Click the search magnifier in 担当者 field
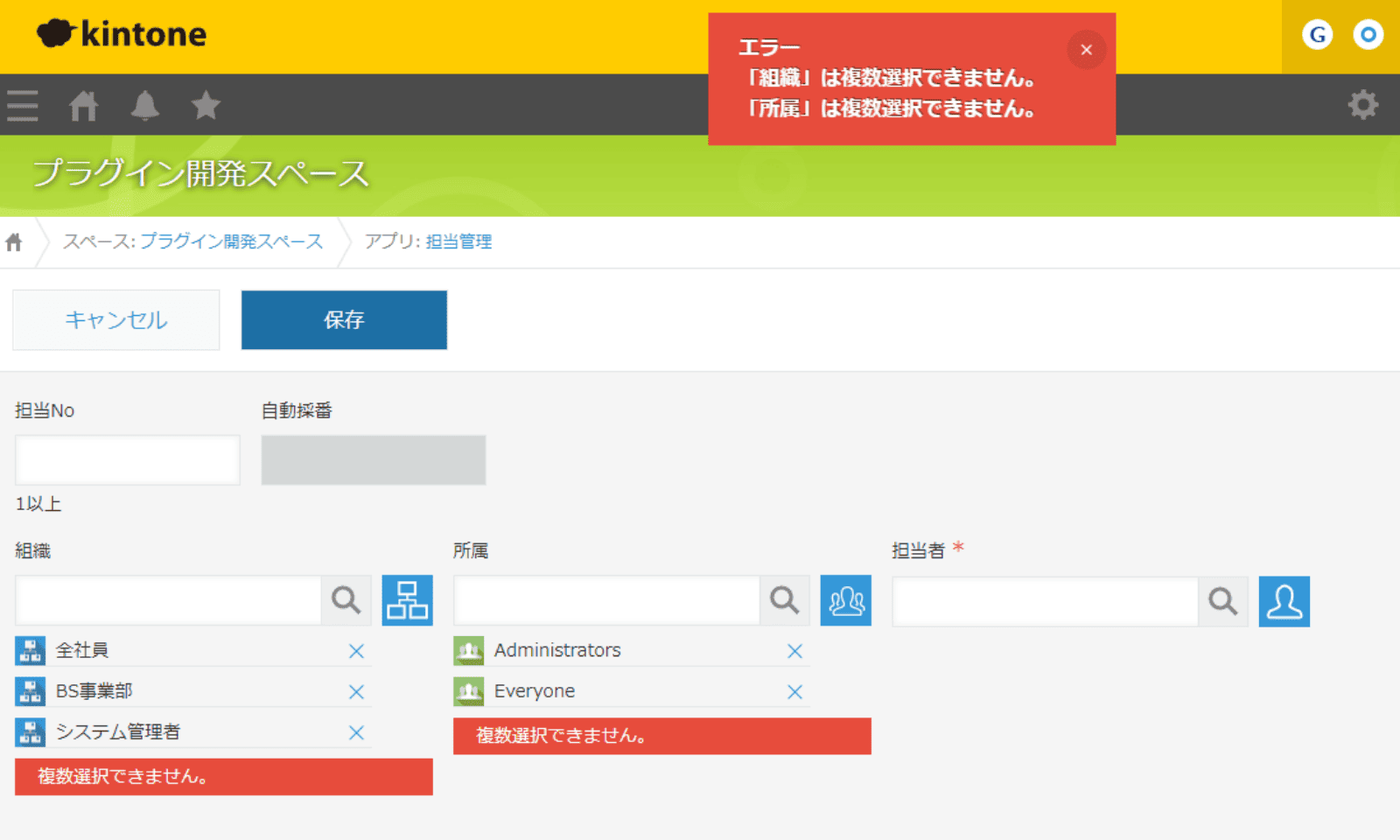1400x840 pixels. (1223, 601)
